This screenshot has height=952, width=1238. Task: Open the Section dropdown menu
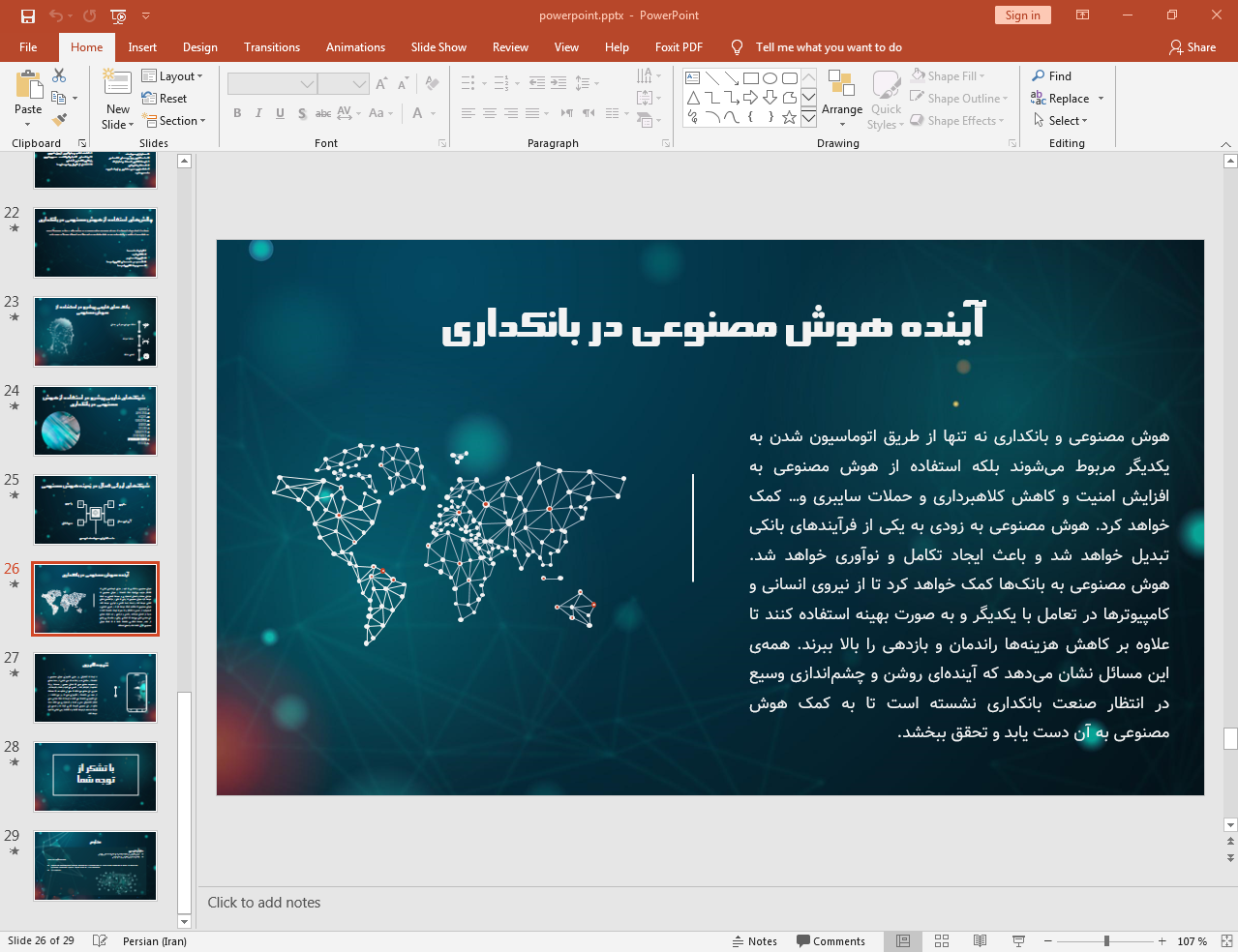pyautogui.click(x=175, y=121)
